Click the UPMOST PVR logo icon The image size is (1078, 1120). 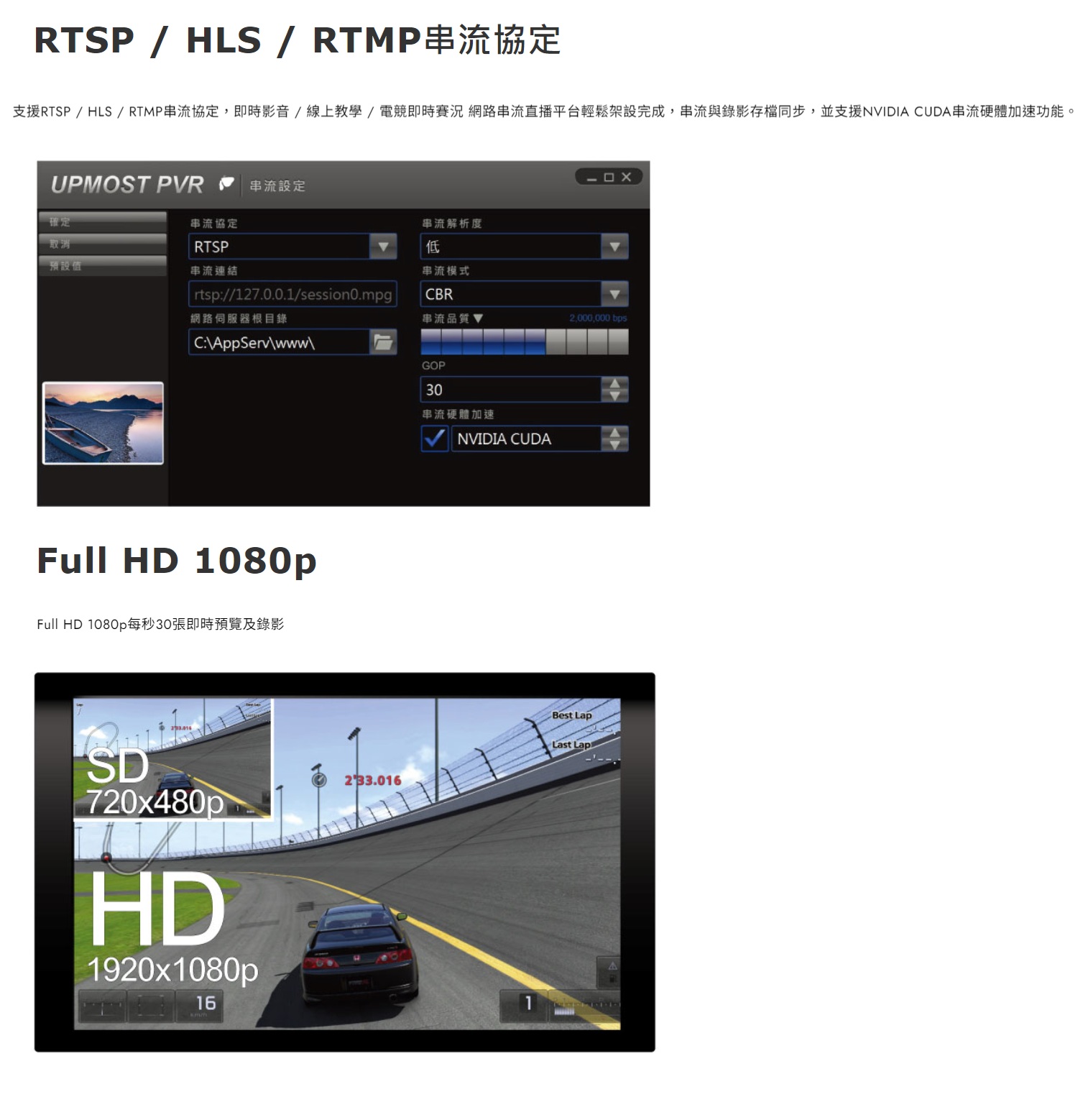tap(226, 184)
